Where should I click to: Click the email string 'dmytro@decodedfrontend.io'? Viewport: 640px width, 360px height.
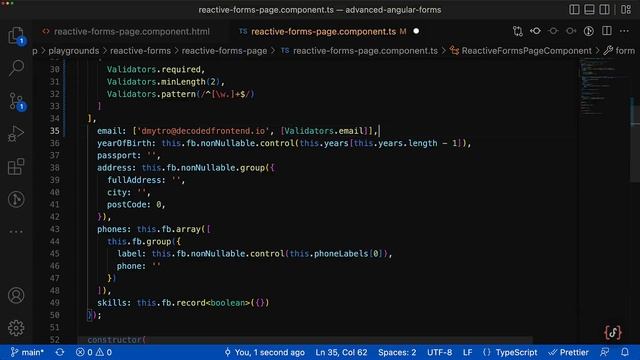click(x=203, y=131)
